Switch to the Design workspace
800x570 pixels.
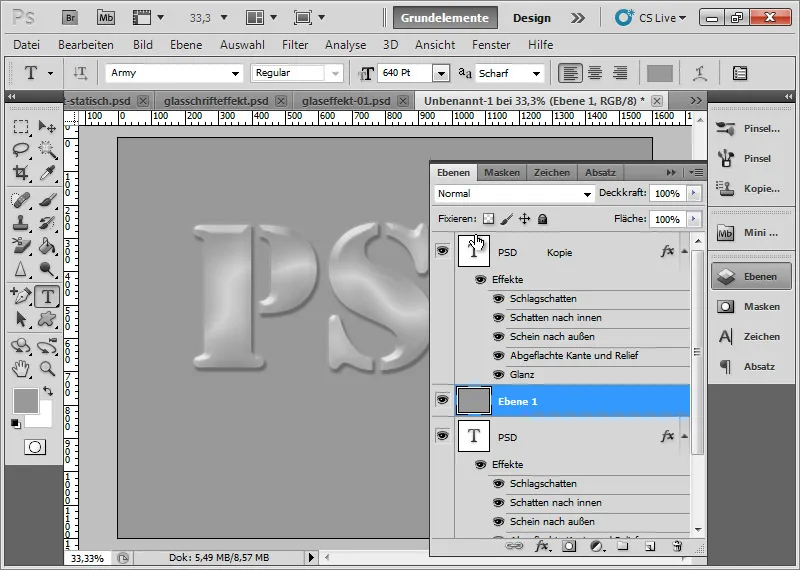(x=532, y=18)
